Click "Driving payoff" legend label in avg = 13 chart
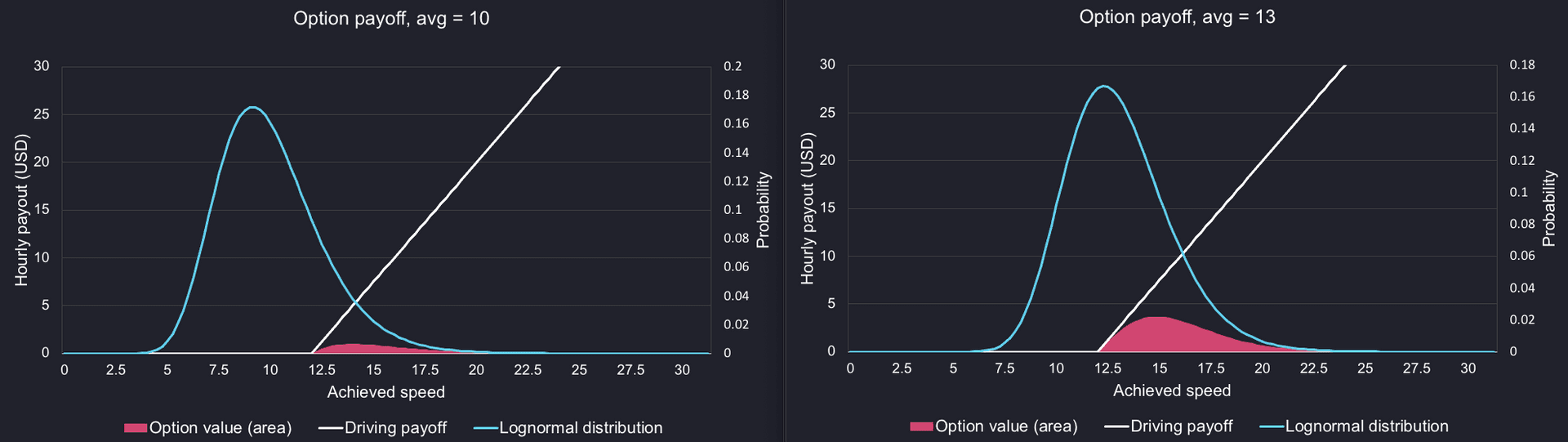Screen dimensions: 1568x442 click(1182, 426)
